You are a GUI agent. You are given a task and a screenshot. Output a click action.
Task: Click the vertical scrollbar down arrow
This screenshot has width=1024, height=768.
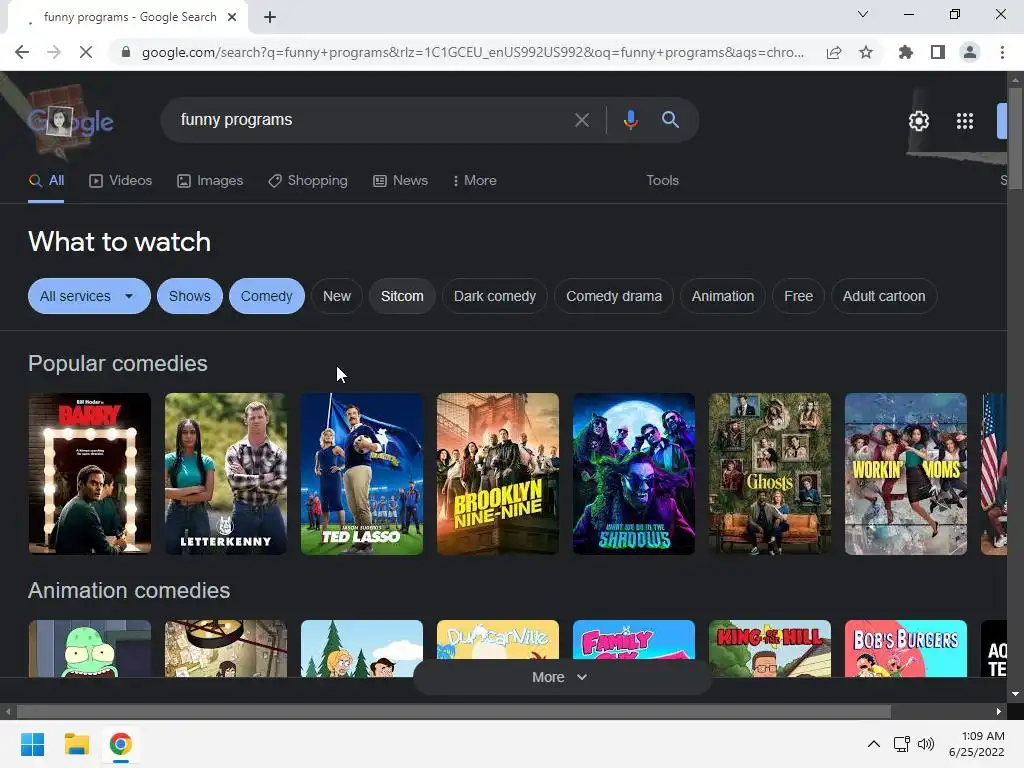1015,694
